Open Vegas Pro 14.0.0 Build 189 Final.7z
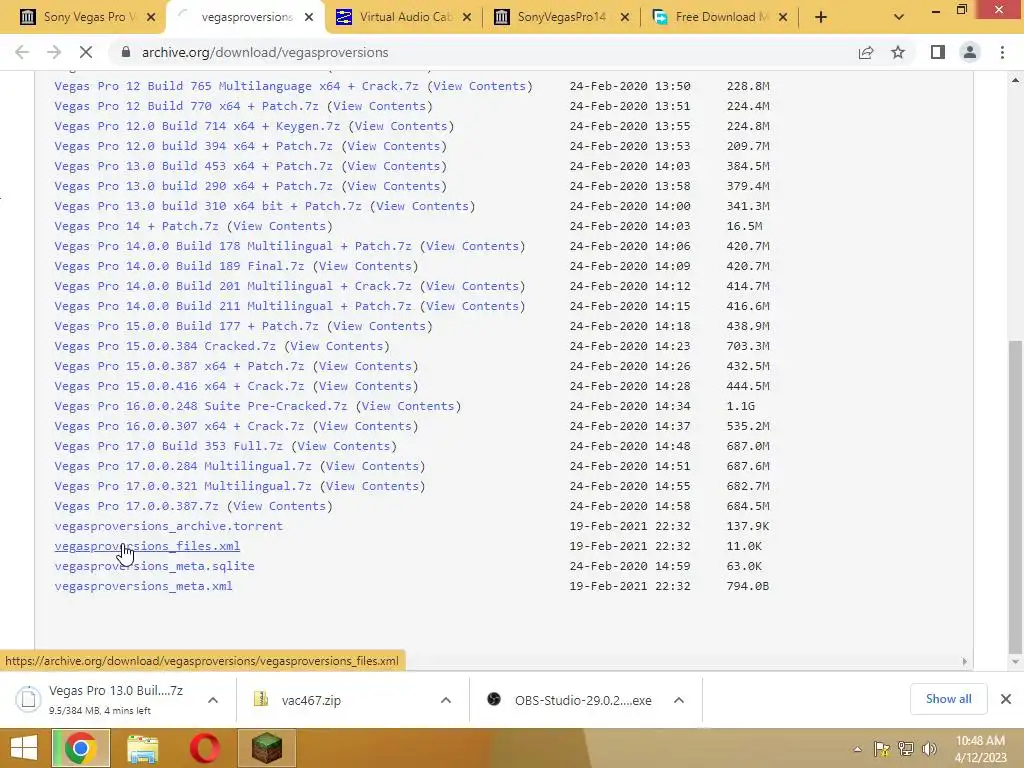 click(179, 266)
